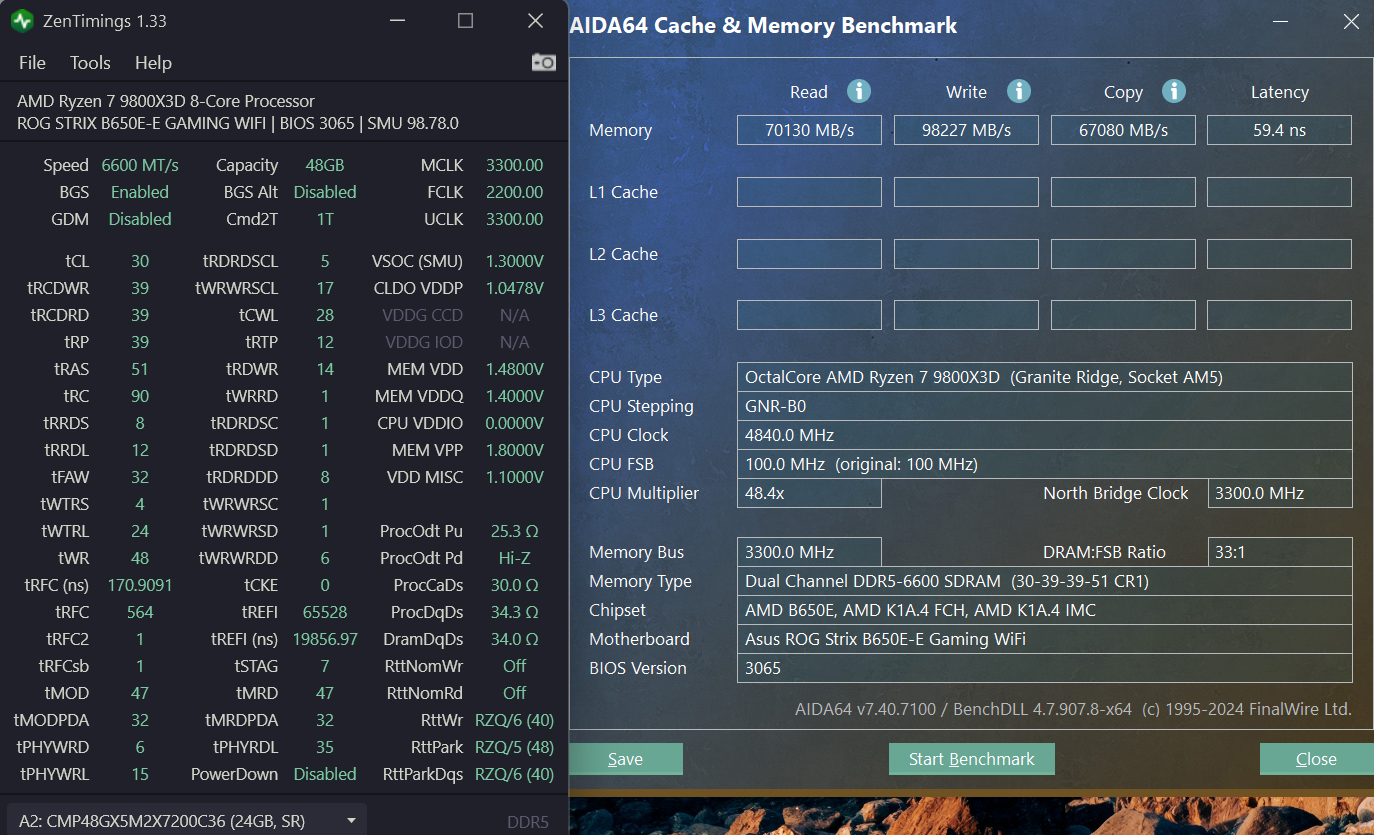
Task: Click the Close button in AIDA64
Action: click(1316, 759)
